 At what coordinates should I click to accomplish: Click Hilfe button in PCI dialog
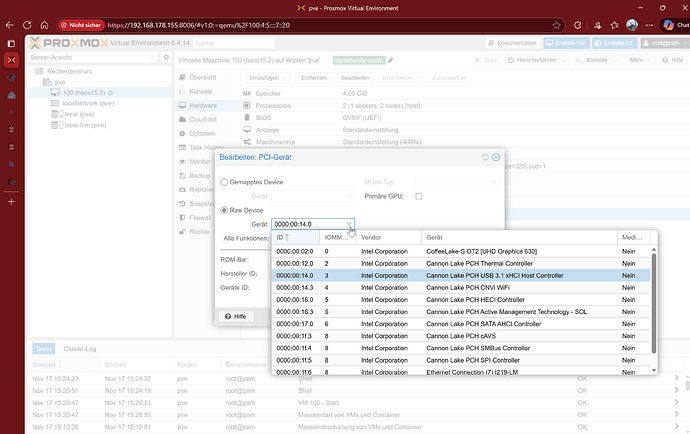[236, 316]
